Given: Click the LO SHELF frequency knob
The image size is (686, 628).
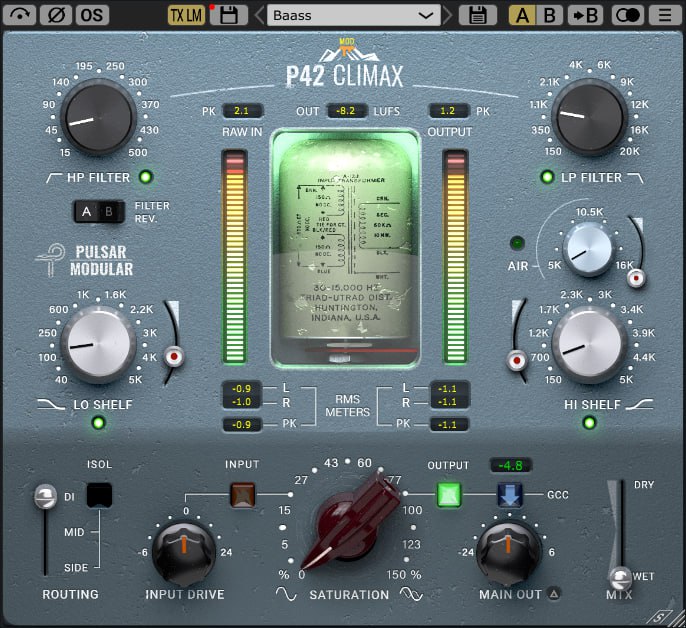Looking at the screenshot, I should click(x=98, y=344).
